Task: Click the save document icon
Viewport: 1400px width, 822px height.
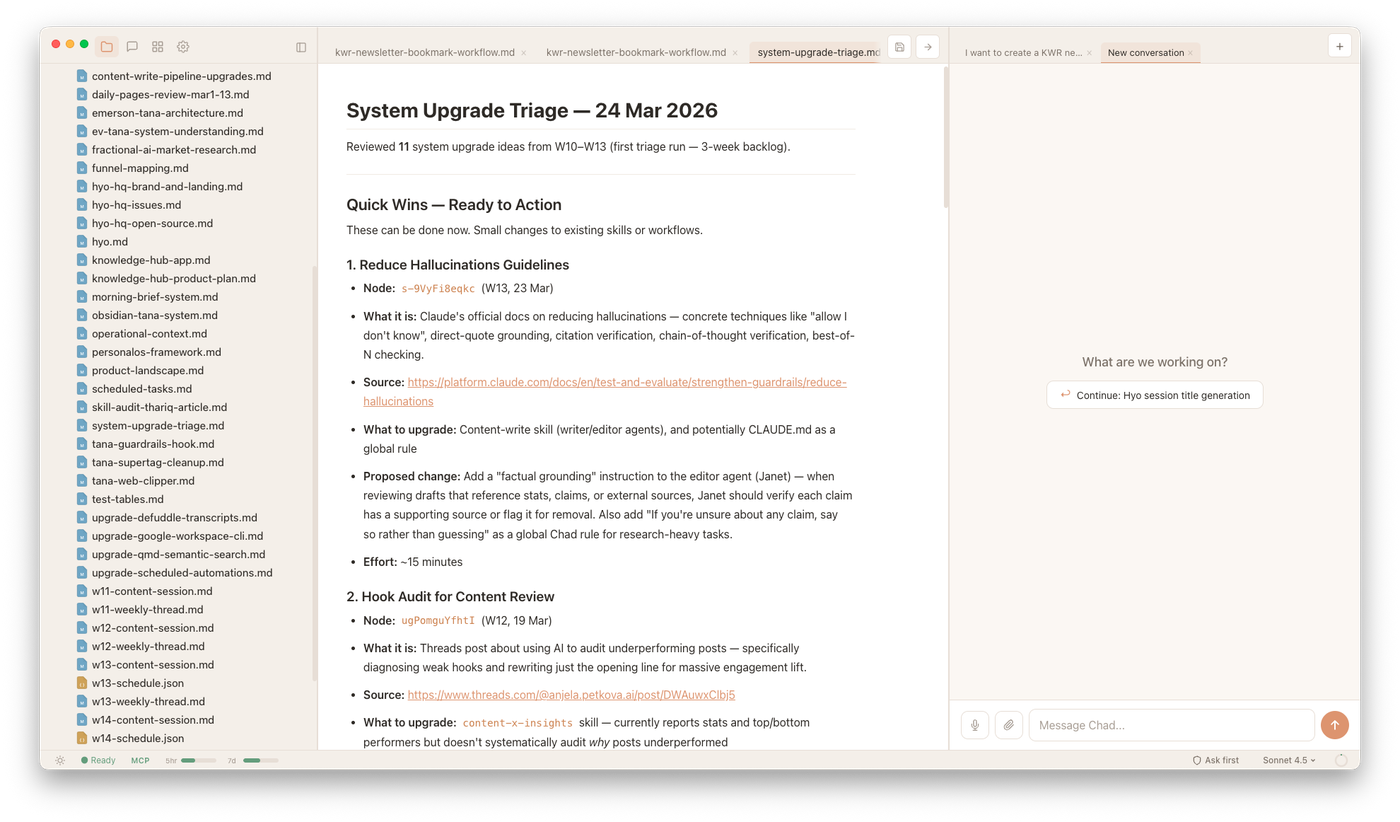Action: (x=899, y=46)
